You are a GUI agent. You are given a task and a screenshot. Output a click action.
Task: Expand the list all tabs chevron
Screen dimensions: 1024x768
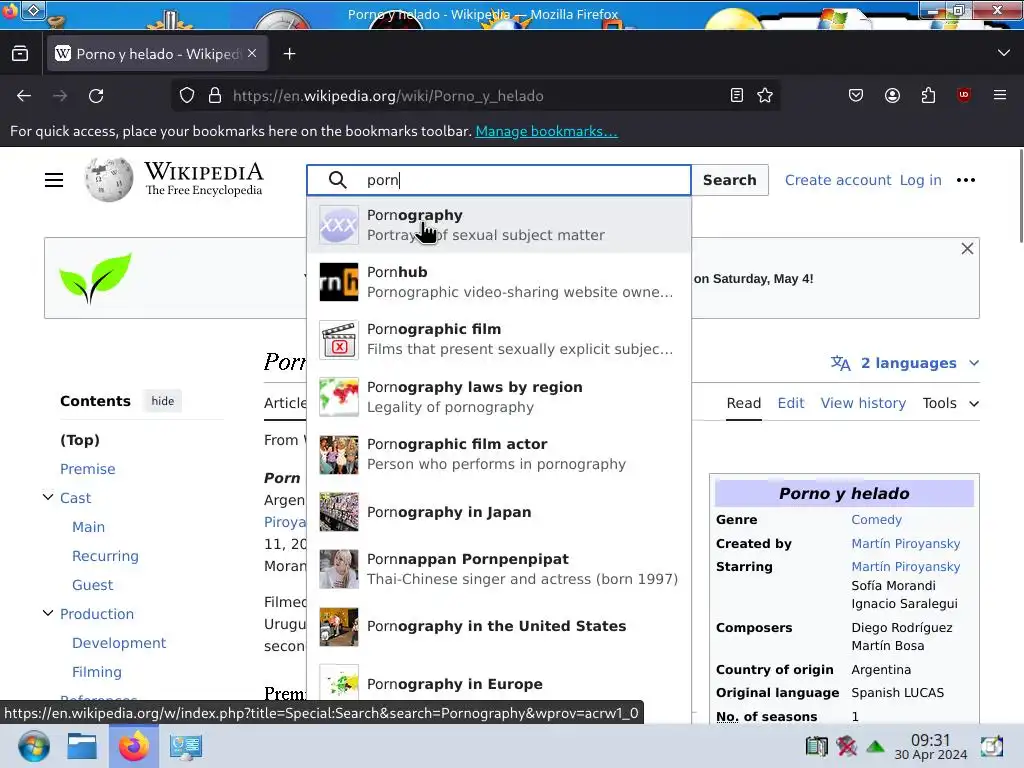[1004, 53]
